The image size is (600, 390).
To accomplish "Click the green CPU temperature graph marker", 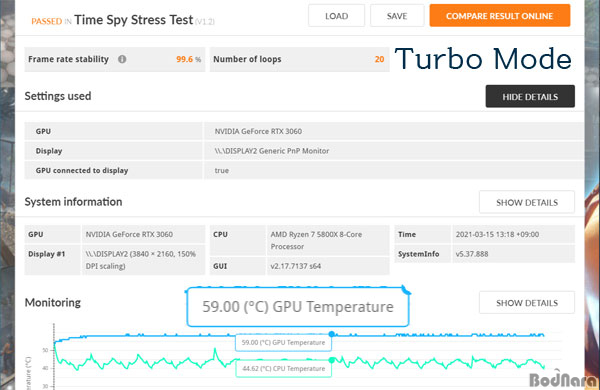I will click(332, 360).
